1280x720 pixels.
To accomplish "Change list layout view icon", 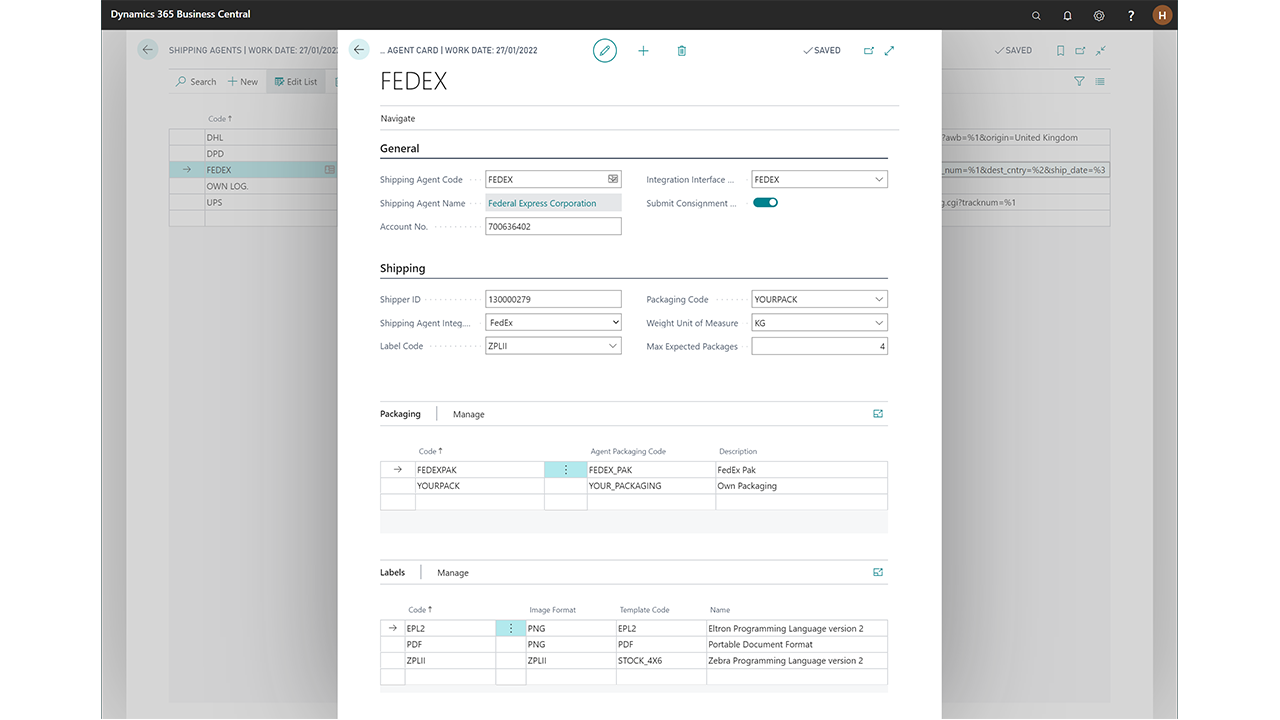I will coord(1100,81).
